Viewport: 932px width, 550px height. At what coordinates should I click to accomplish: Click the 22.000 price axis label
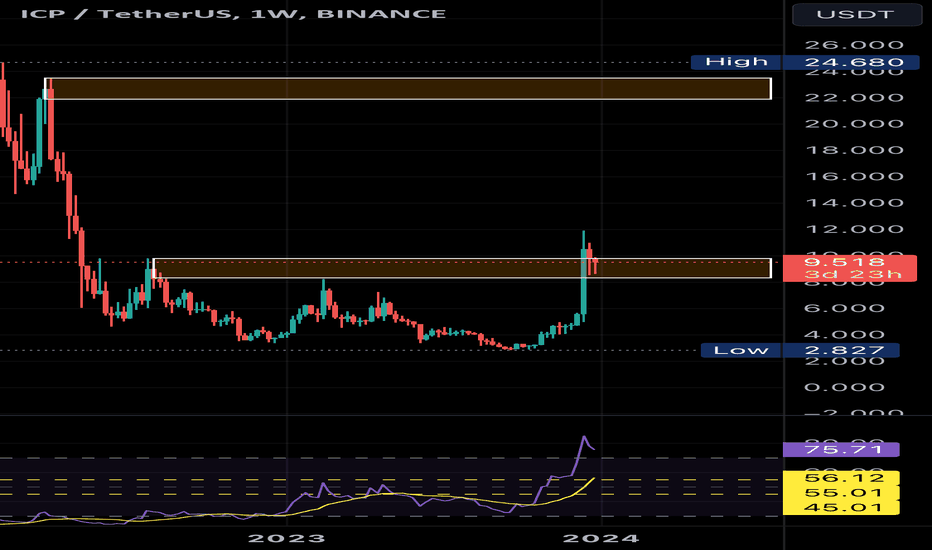tap(854, 98)
